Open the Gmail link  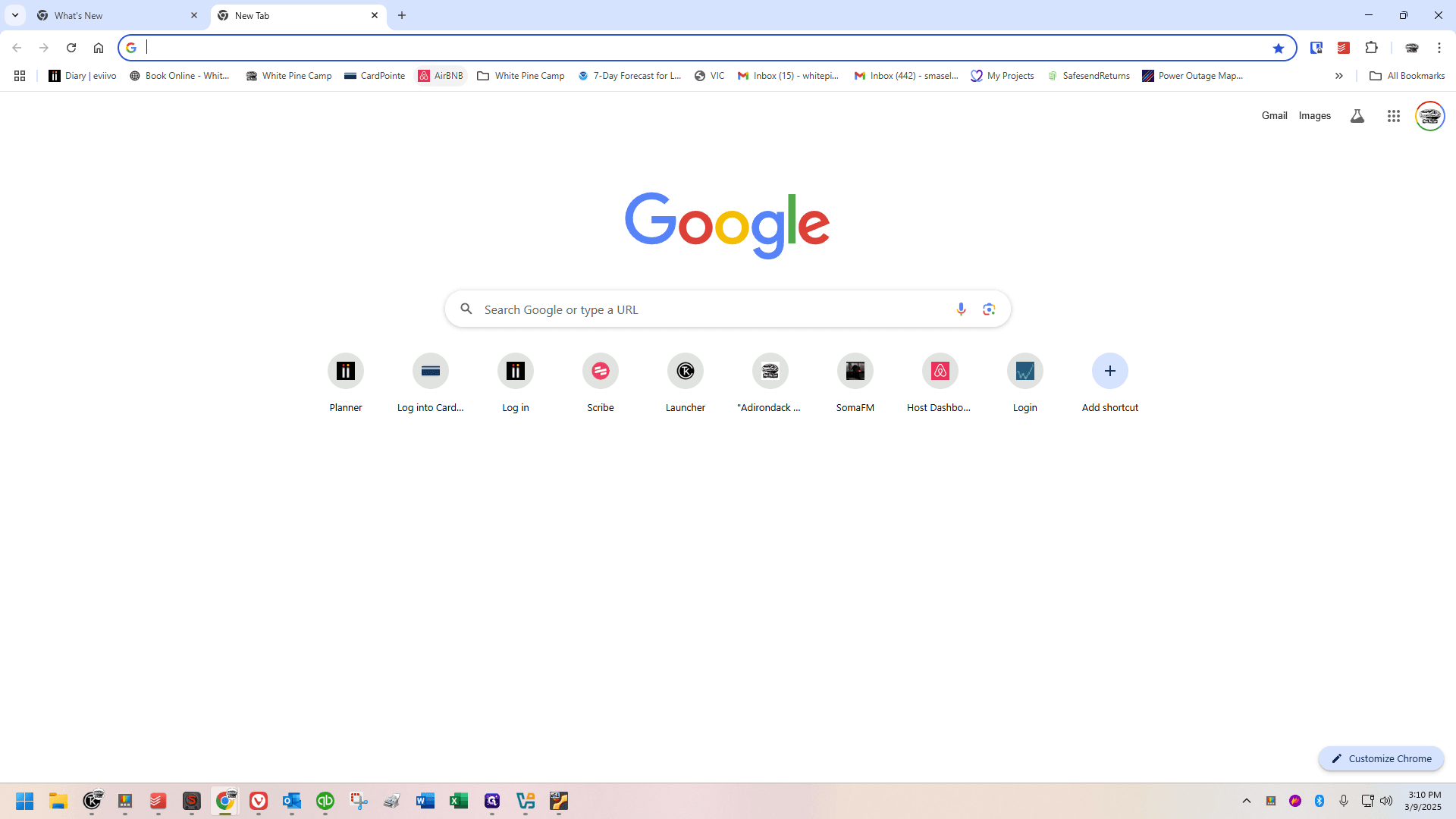[1275, 116]
